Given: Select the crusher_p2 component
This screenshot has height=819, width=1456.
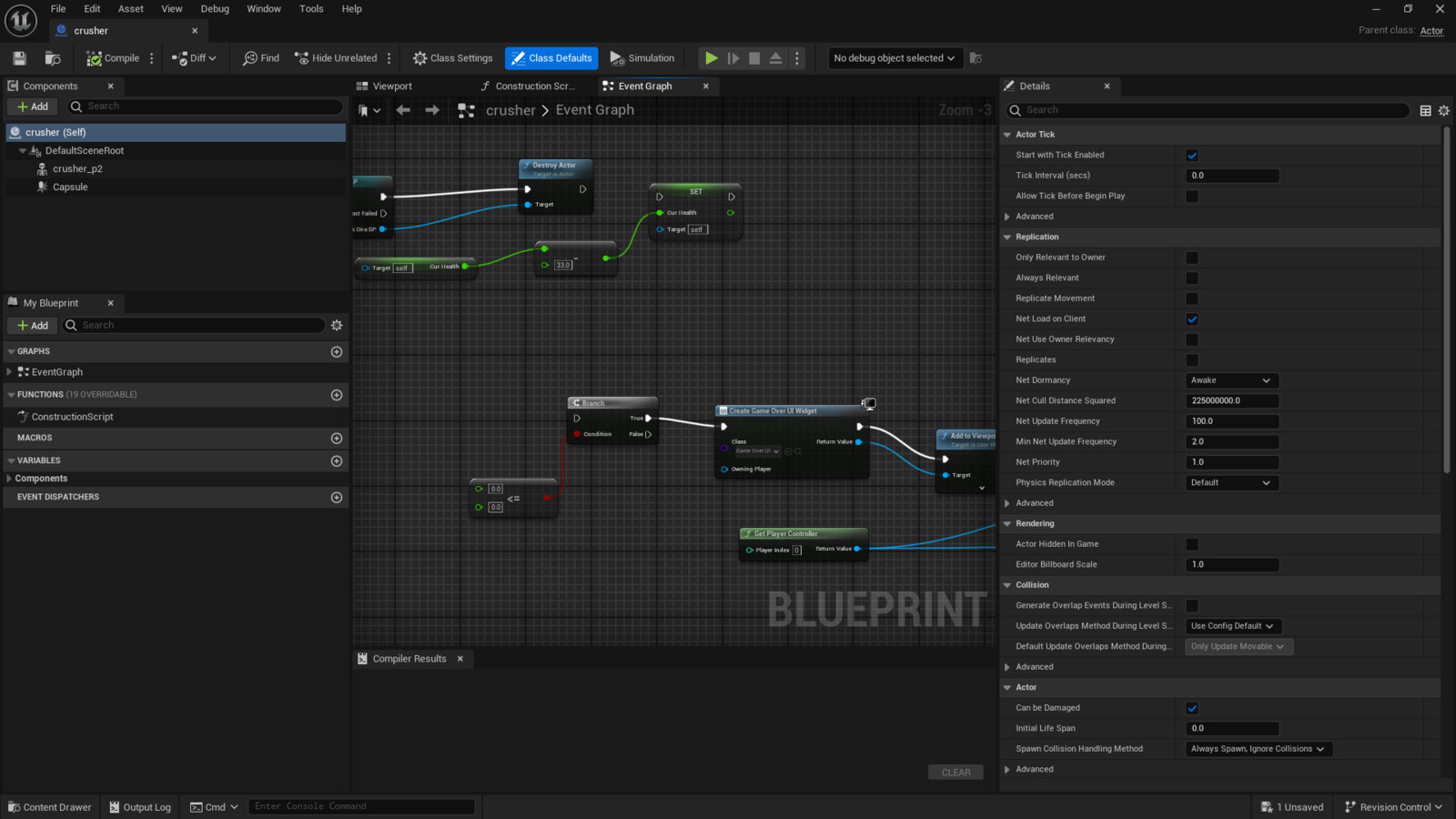Looking at the screenshot, I should [x=77, y=169].
